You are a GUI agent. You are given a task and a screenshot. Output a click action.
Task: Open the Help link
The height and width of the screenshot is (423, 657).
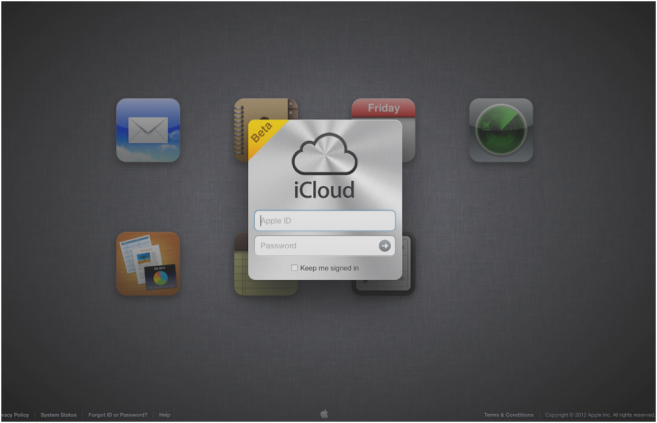[x=165, y=415]
